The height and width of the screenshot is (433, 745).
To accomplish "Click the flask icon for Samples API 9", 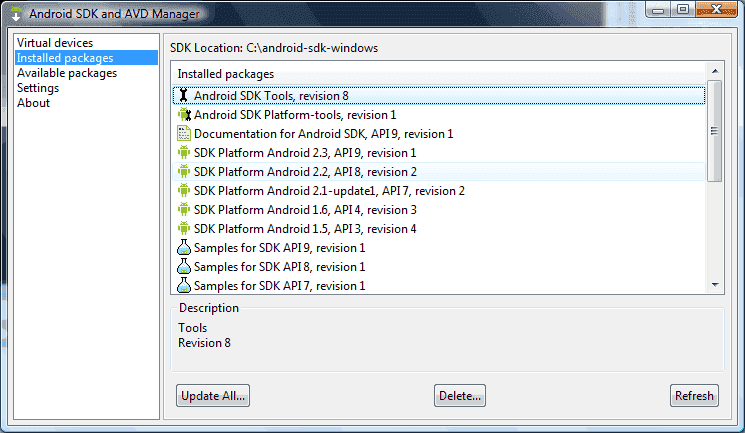I will pyautogui.click(x=183, y=248).
